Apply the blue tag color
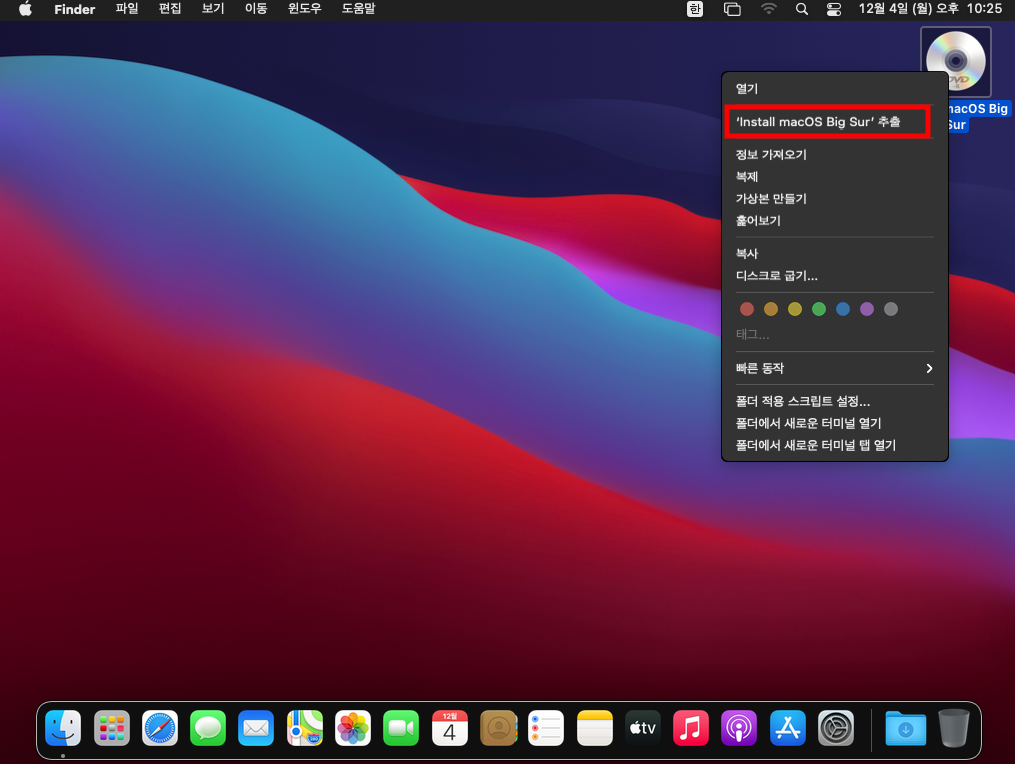 click(843, 309)
